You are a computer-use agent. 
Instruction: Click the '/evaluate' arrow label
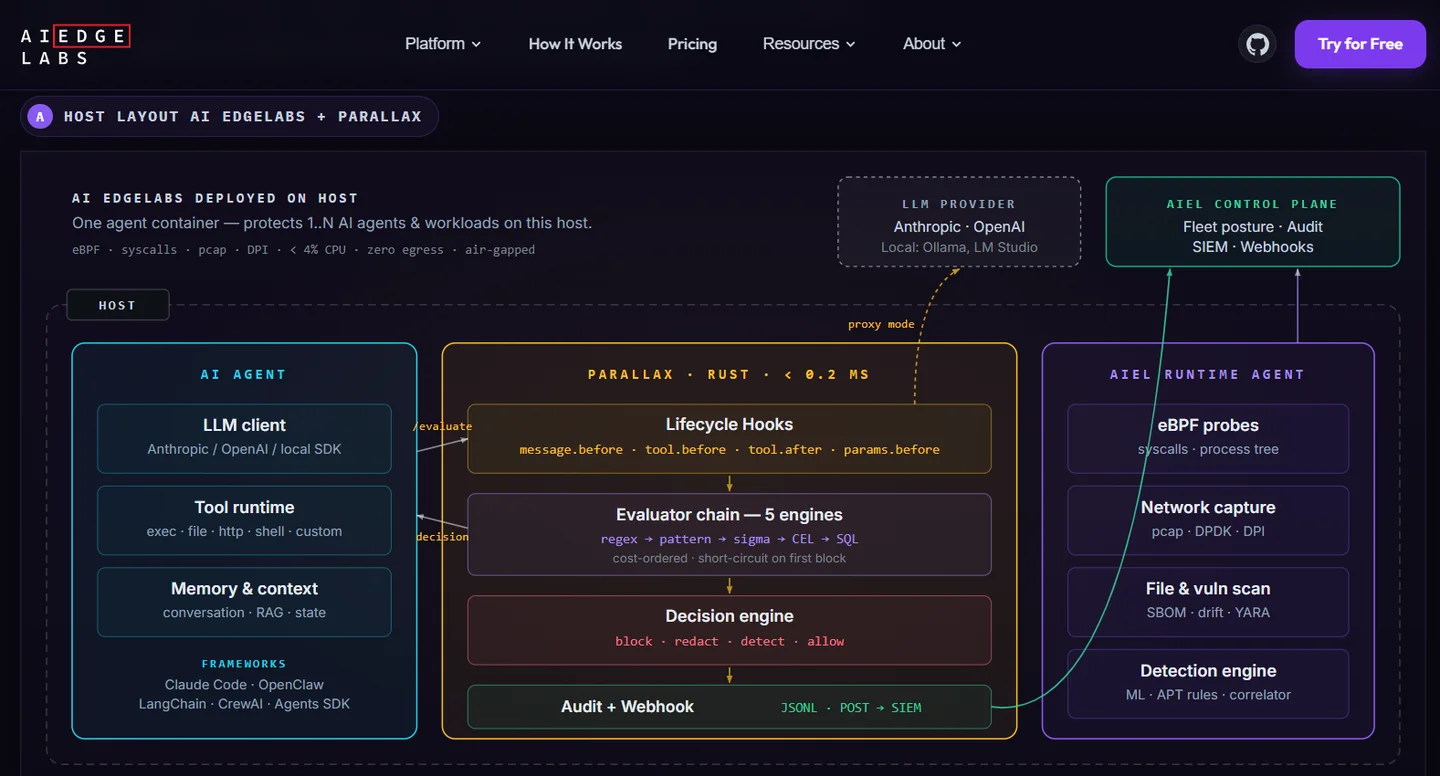pos(442,426)
